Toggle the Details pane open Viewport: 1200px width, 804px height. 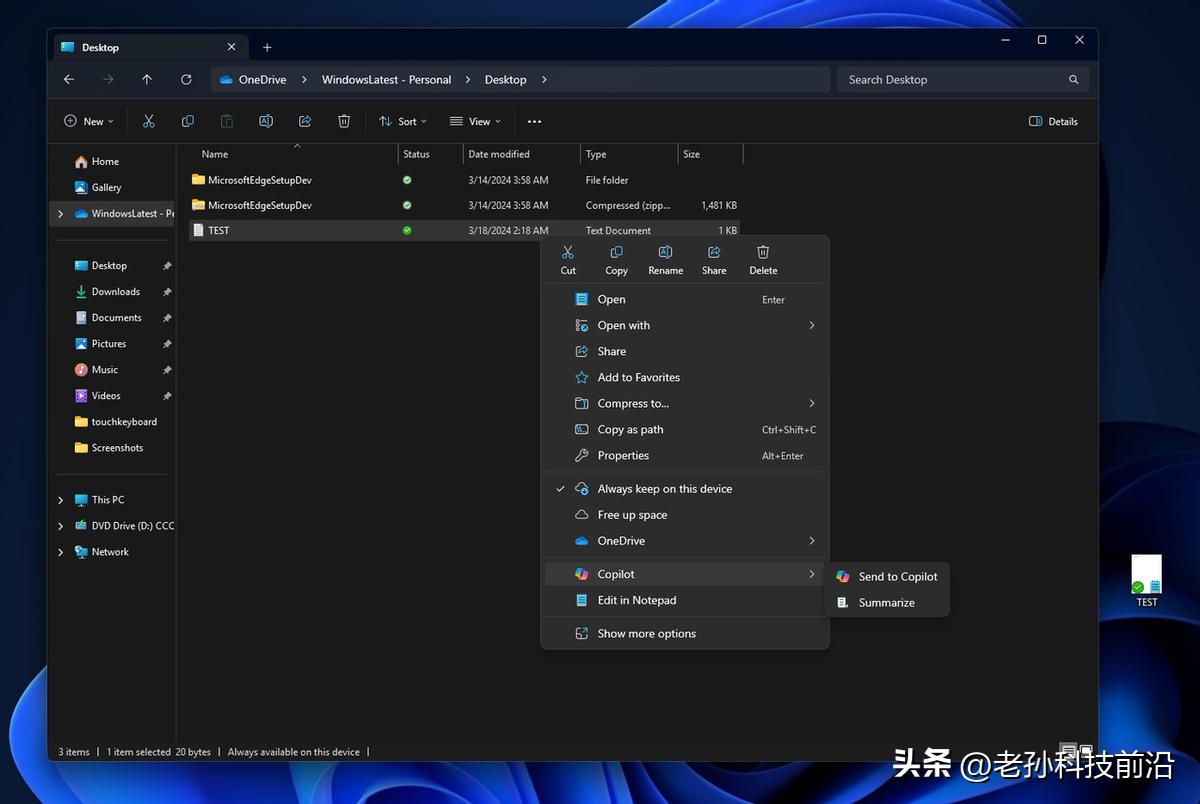click(x=1053, y=121)
